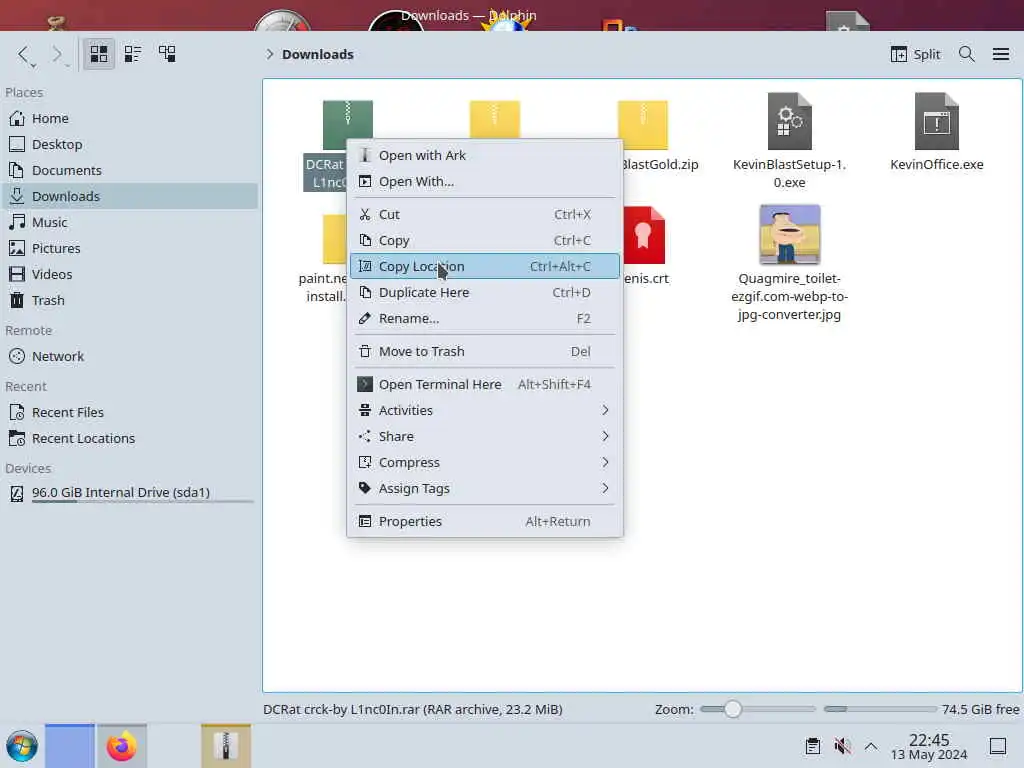Screen dimensions: 1024x768
Task: Open Documents in Places
Action: 131,170
